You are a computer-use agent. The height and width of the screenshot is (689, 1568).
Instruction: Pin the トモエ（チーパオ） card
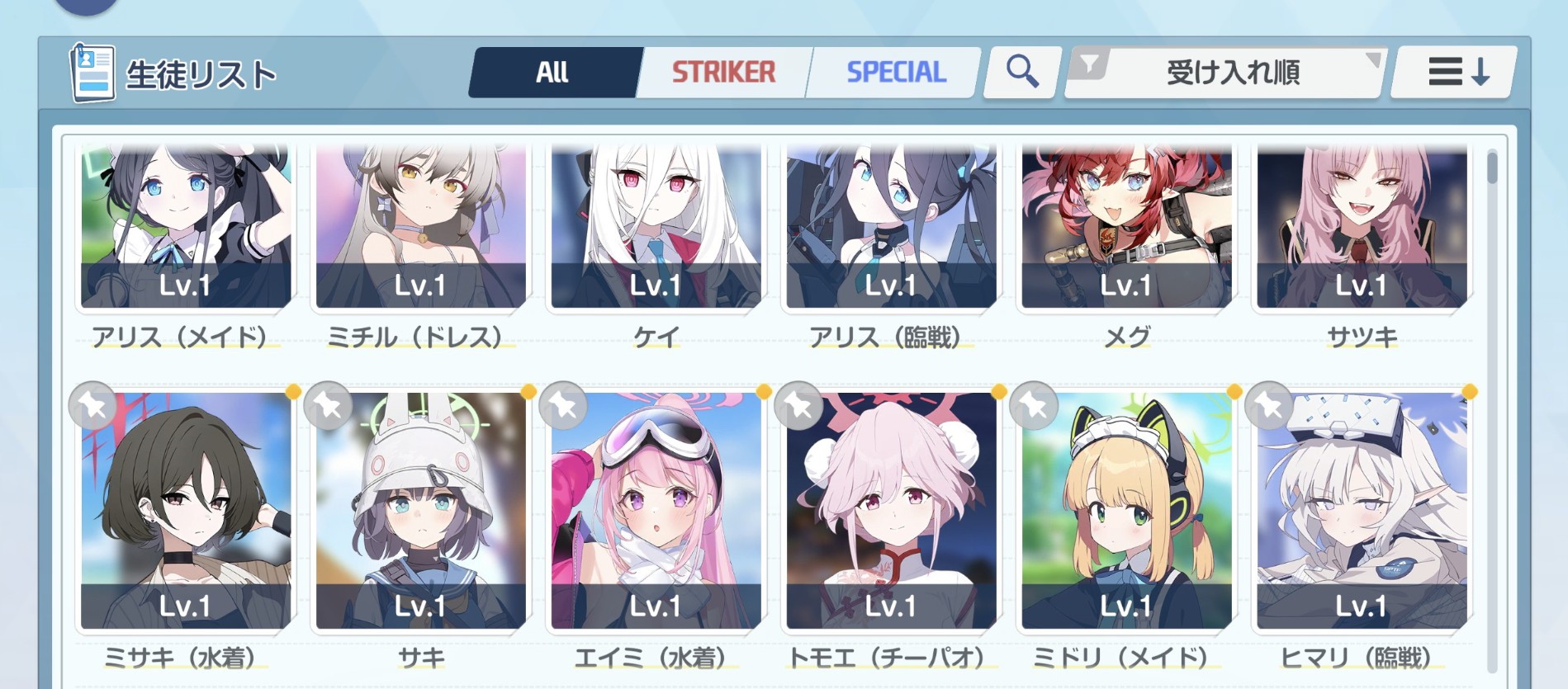pyautogui.click(x=798, y=405)
